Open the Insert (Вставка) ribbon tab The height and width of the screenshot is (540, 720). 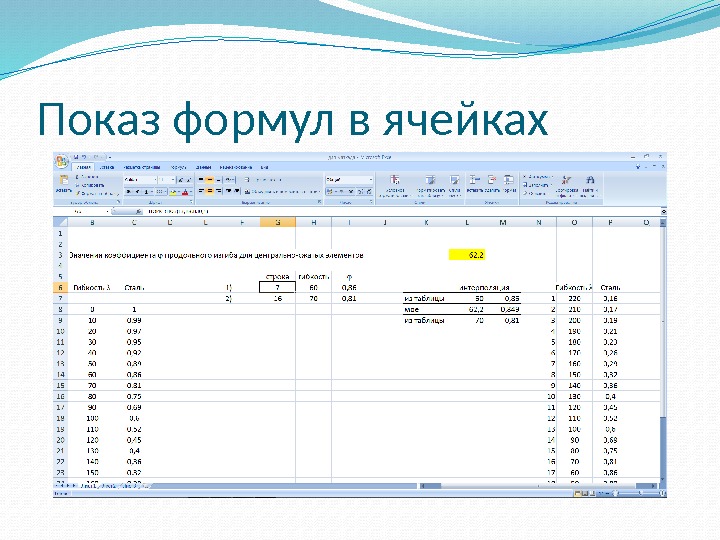107,167
